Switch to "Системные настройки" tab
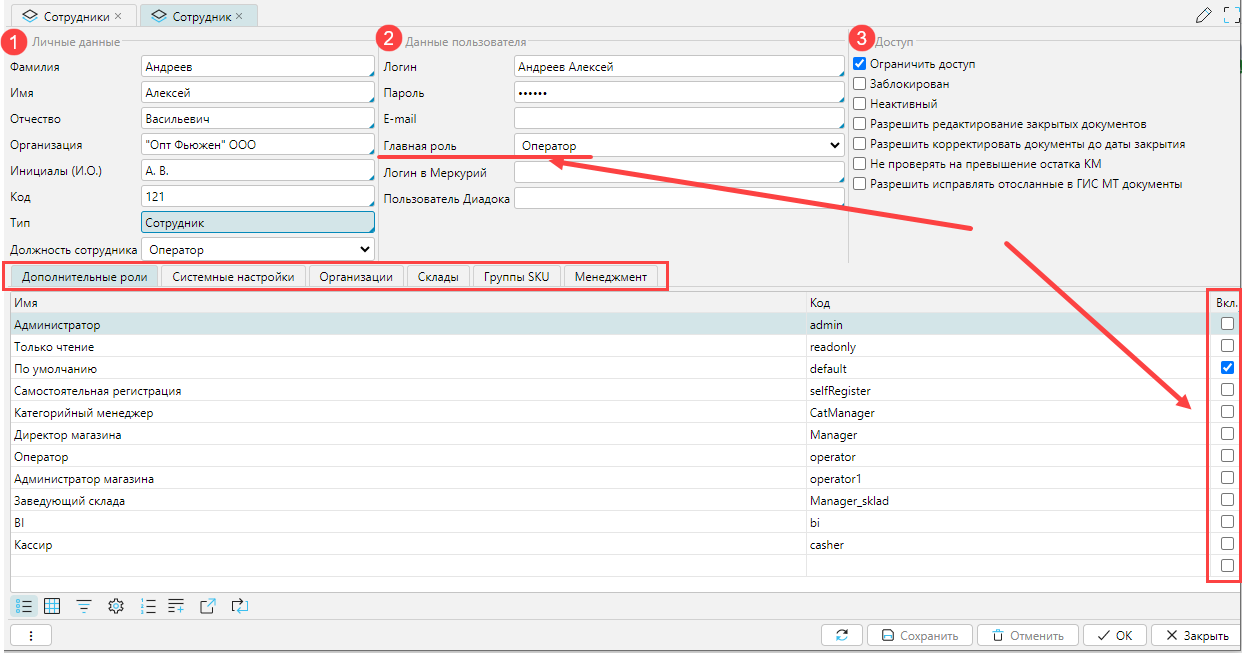 click(x=233, y=277)
